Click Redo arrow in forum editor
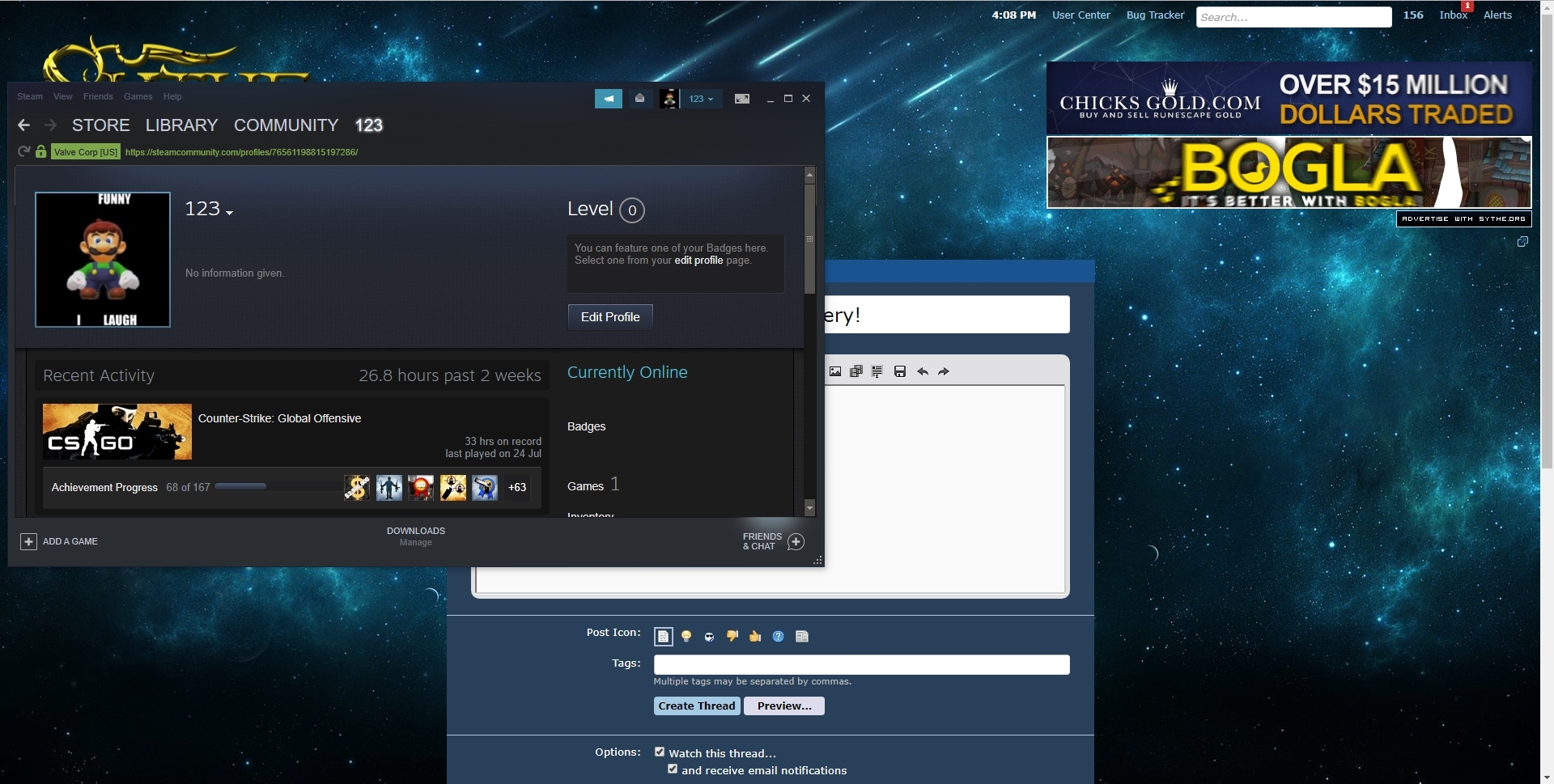This screenshot has height=784, width=1554. pos(944,371)
